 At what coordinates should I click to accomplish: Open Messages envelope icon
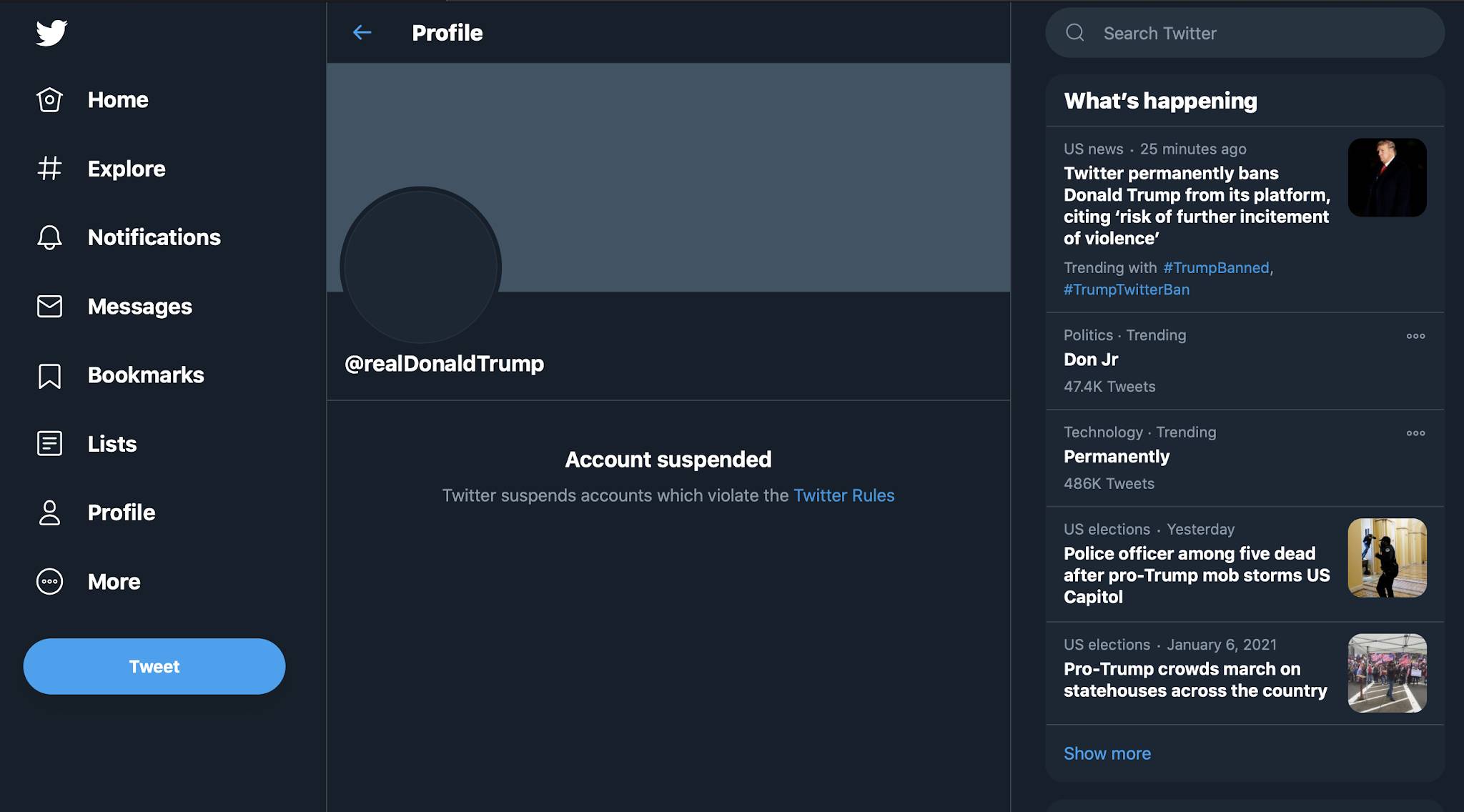coord(49,306)
